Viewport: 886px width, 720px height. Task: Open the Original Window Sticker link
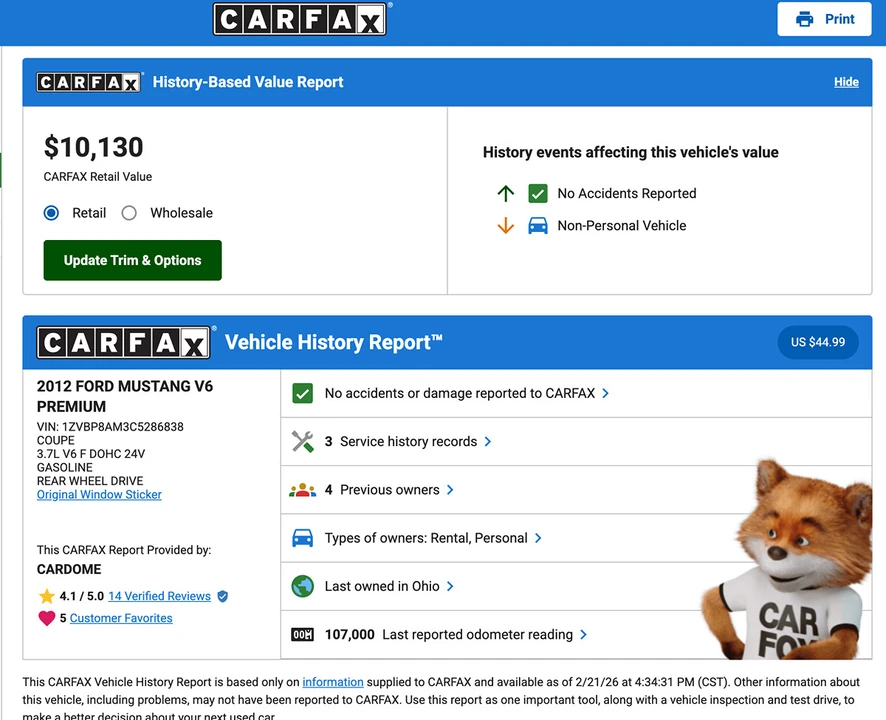point(99,495)
